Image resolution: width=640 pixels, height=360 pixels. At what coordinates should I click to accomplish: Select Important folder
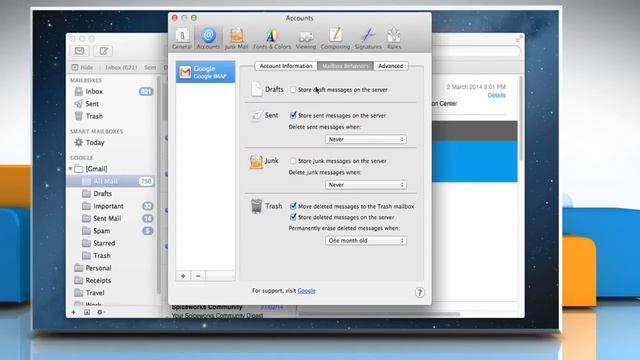coord(112,206)
